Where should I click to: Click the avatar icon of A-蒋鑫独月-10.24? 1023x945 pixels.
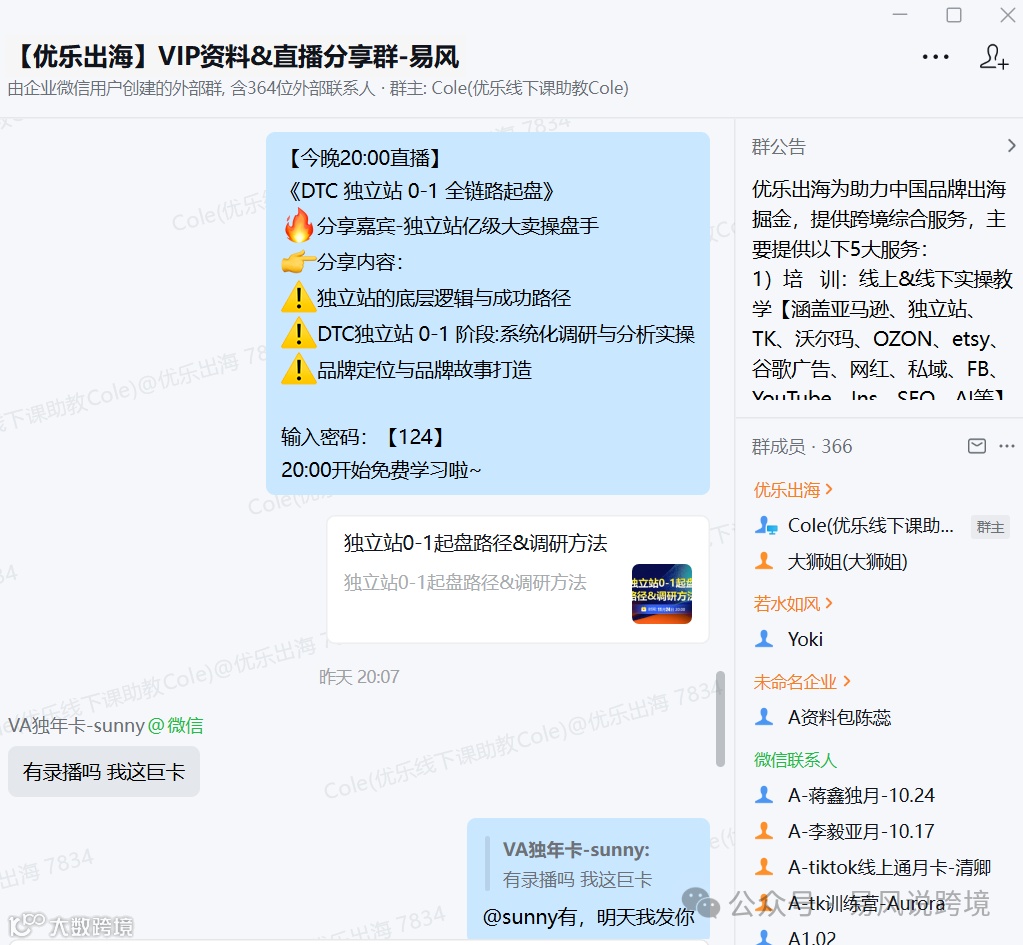tap(764, 795)
